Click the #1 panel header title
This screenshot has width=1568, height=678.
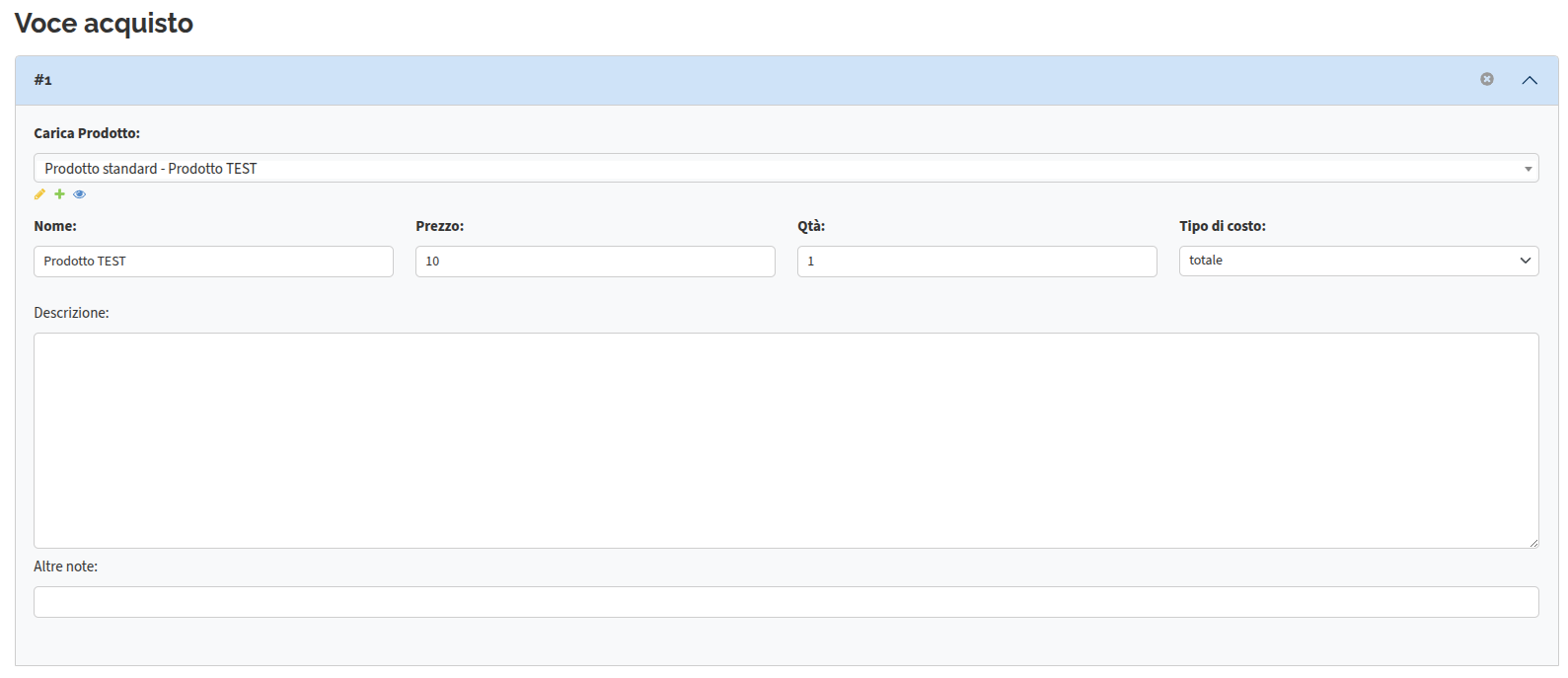point(43,80)
